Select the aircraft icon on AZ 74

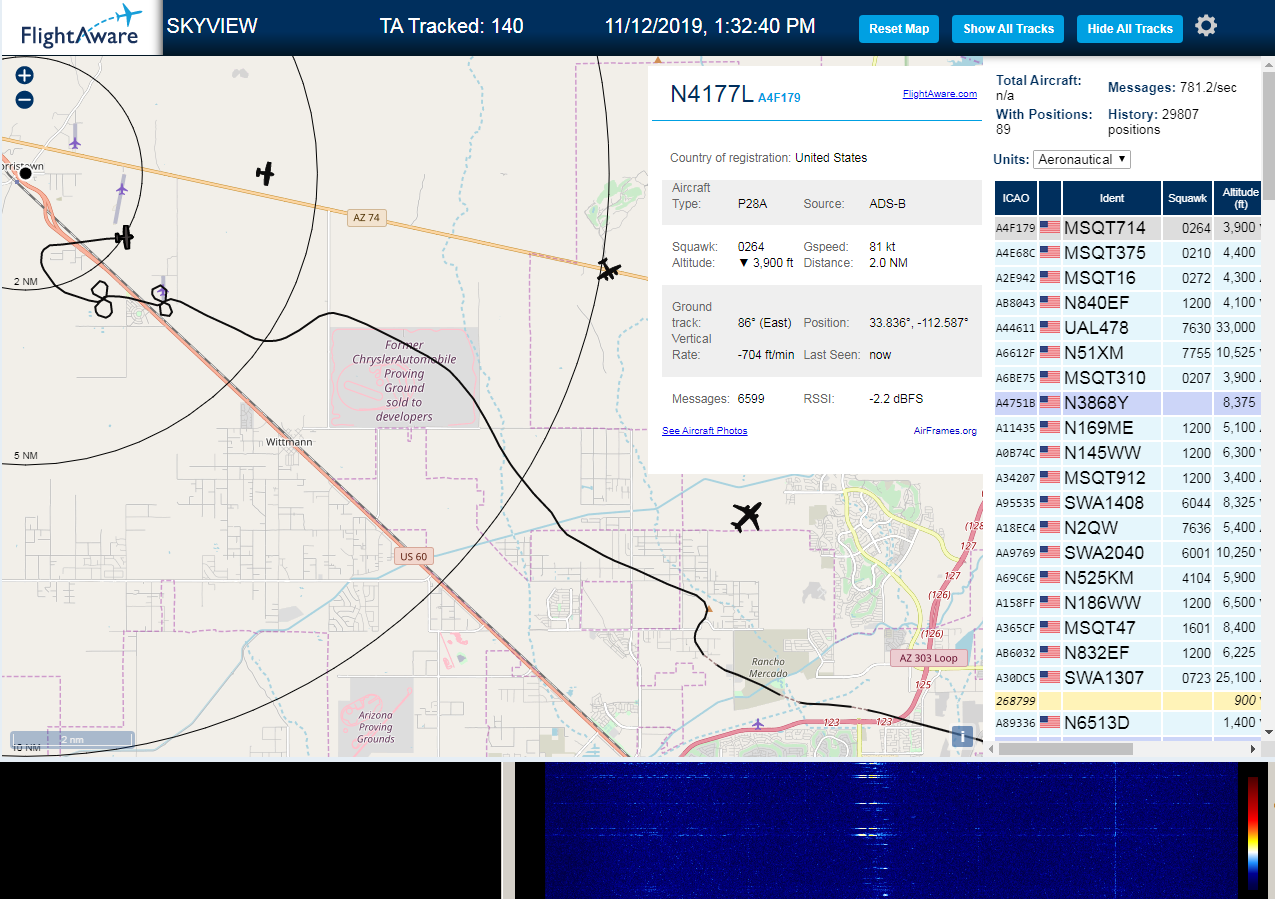point(608,270)
